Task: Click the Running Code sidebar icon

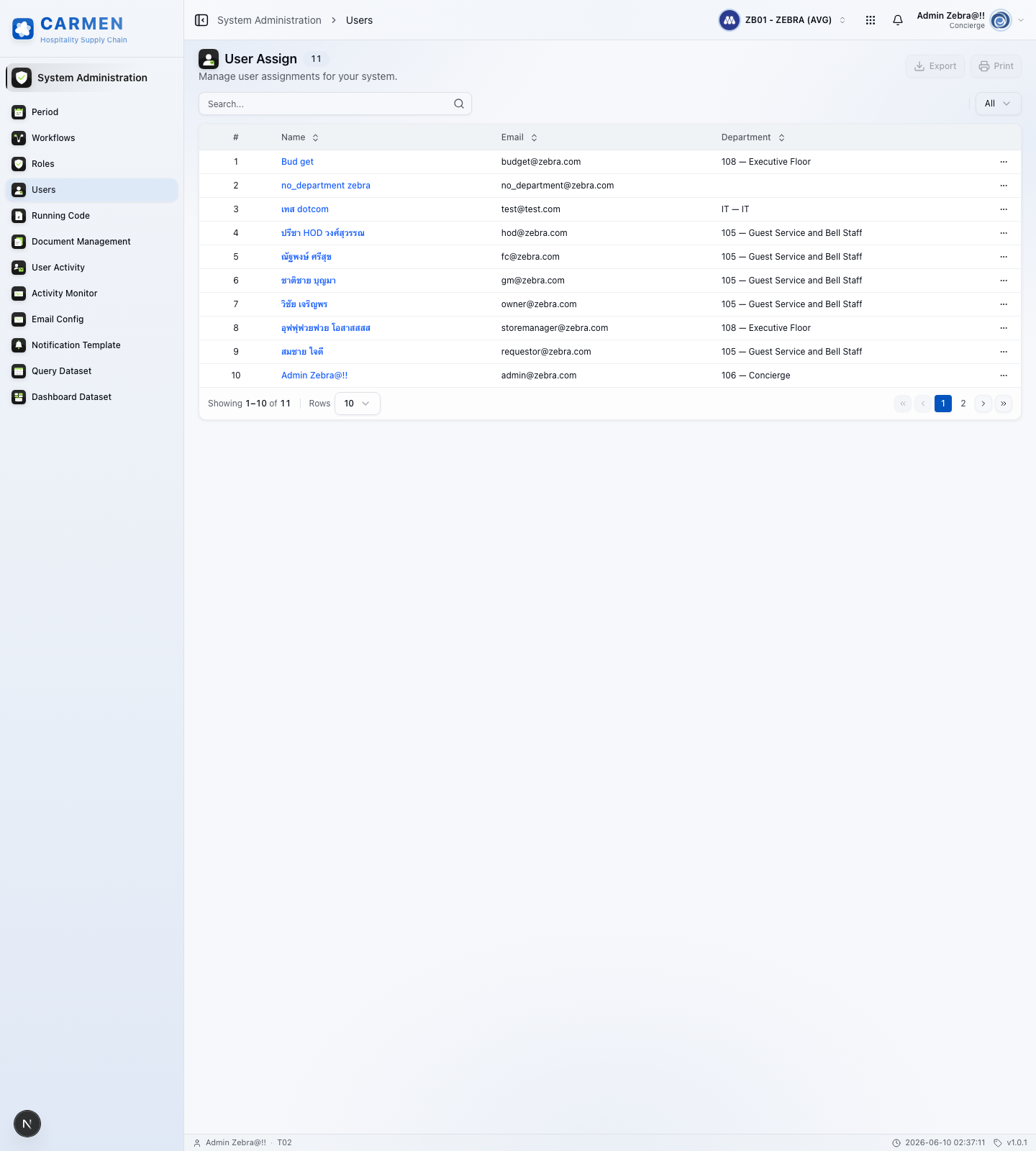Action: [x=19, y=216]
